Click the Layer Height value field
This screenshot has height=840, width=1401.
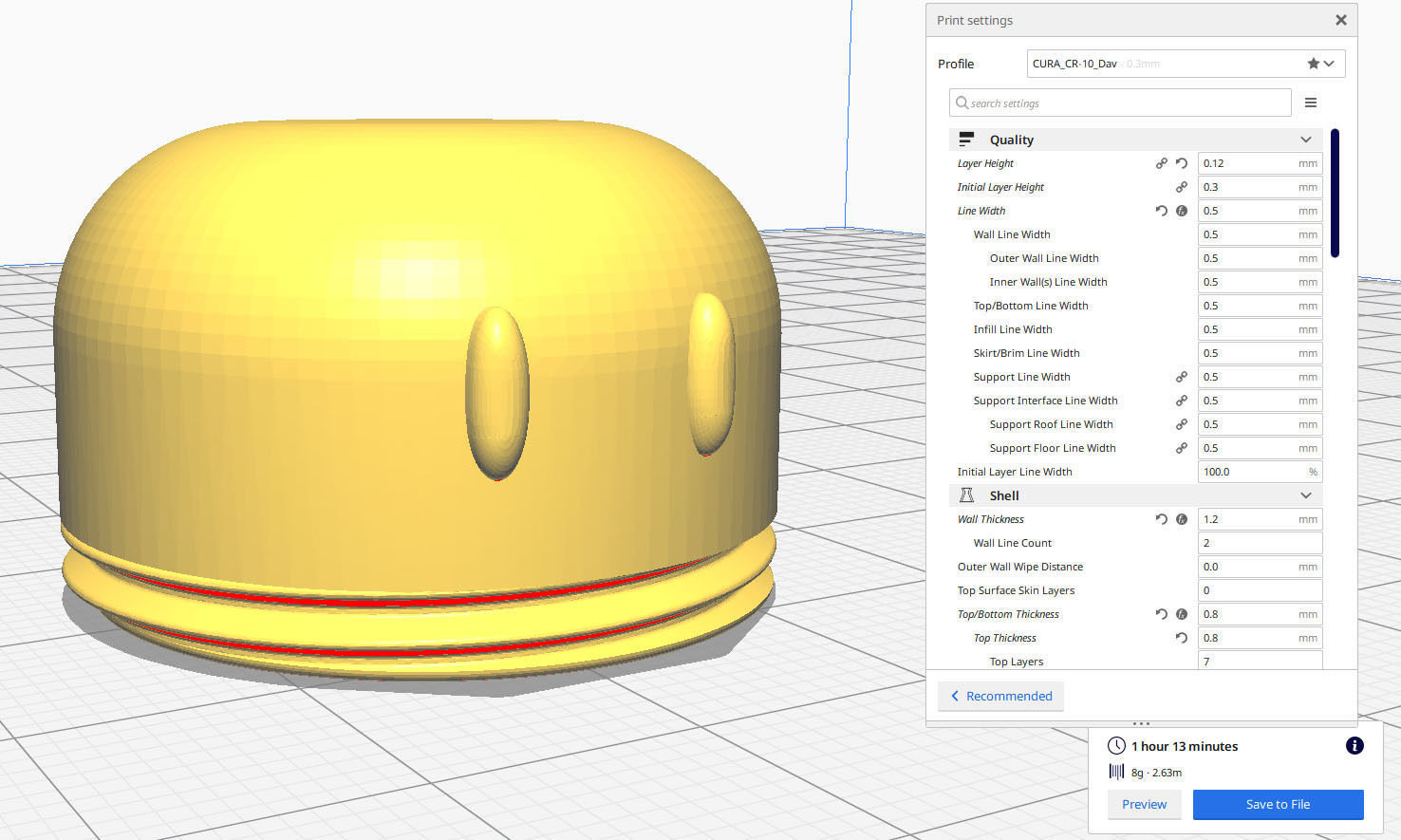1260,163
